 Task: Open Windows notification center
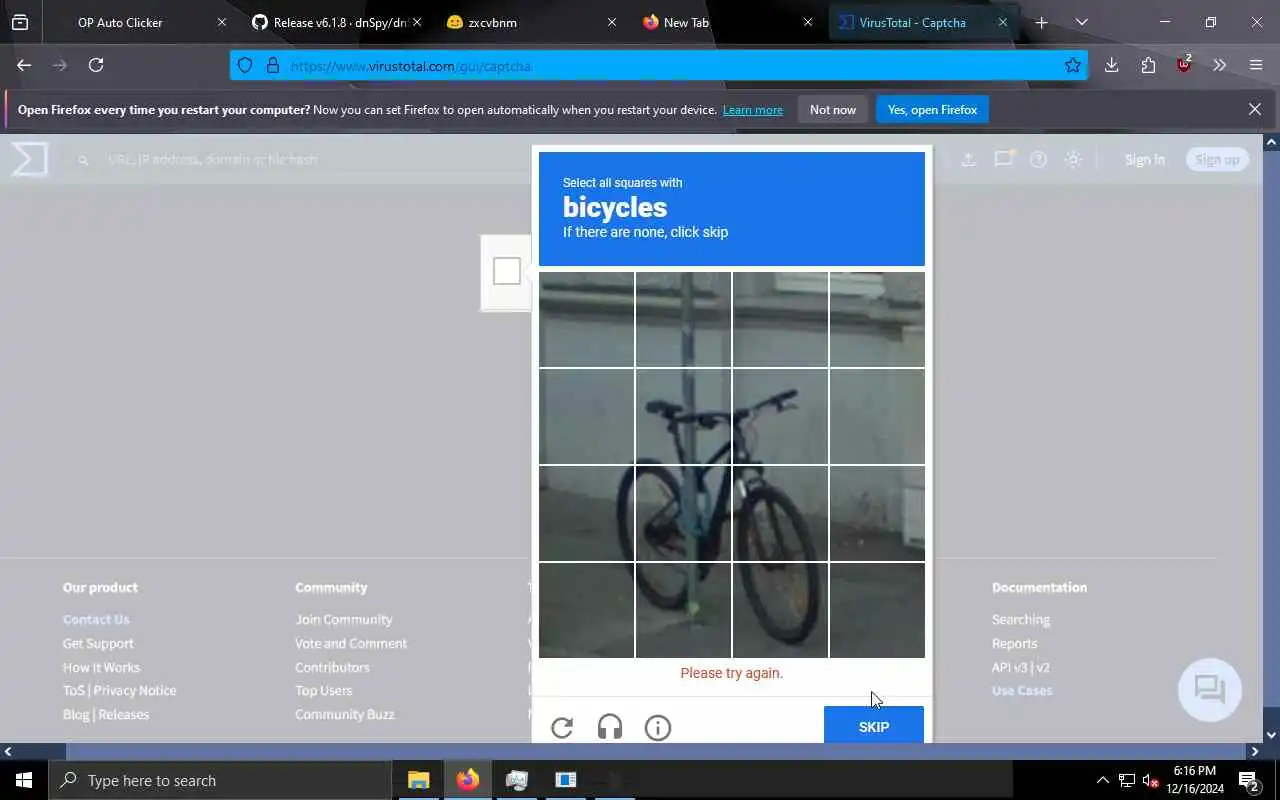(1249, 780)
